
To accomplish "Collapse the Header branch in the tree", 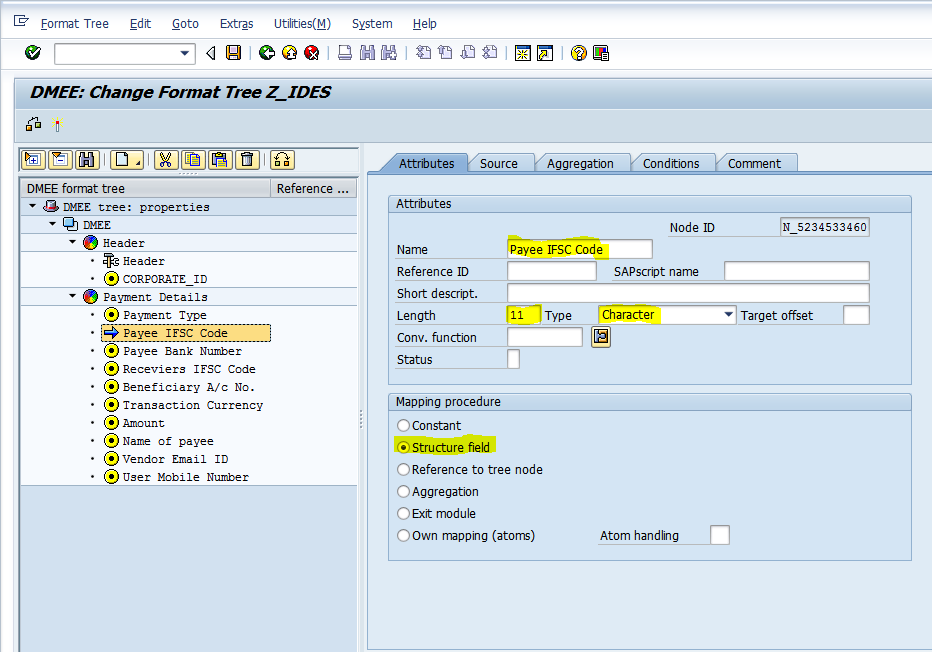I will (72, 242).
